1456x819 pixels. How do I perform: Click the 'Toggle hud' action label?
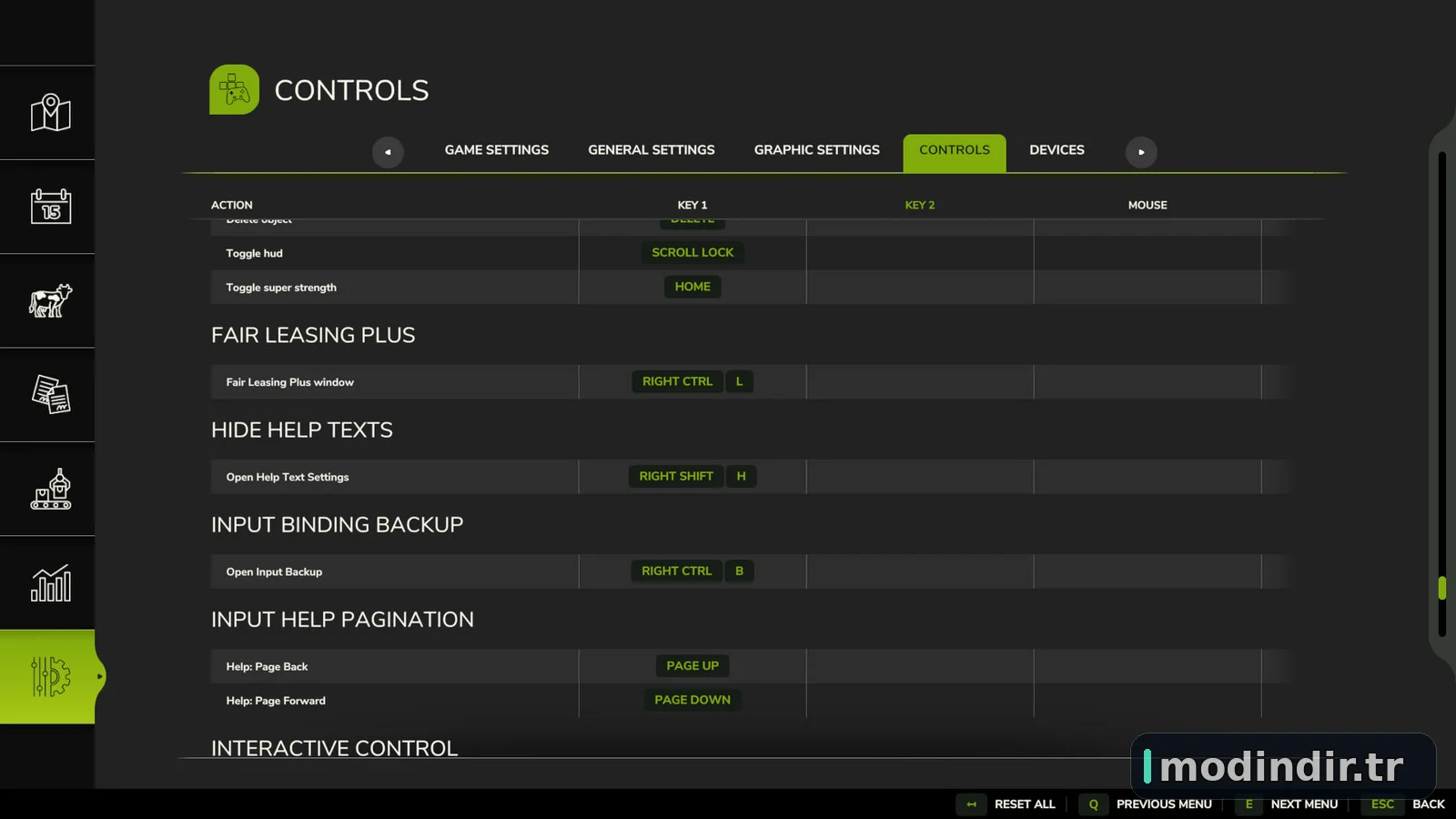pos(254,253)
